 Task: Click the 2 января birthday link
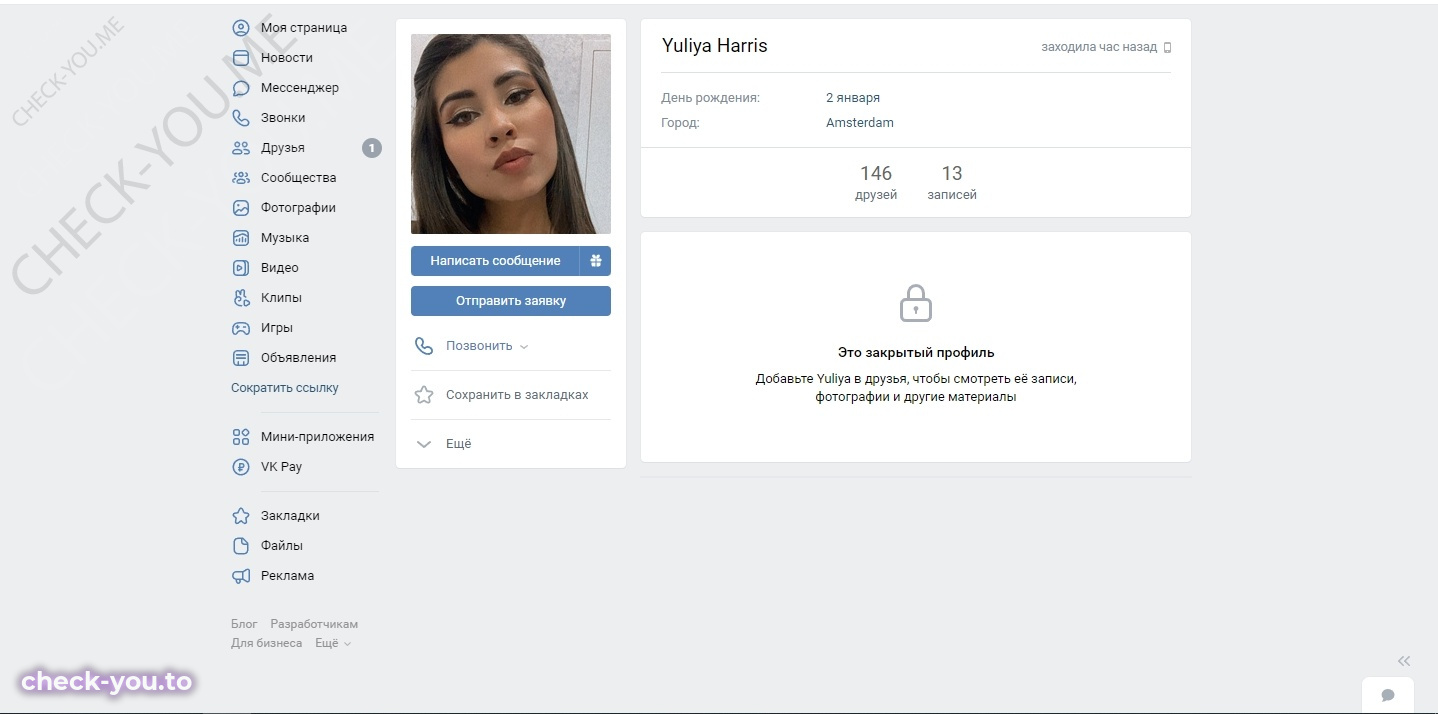click(853, 98)
